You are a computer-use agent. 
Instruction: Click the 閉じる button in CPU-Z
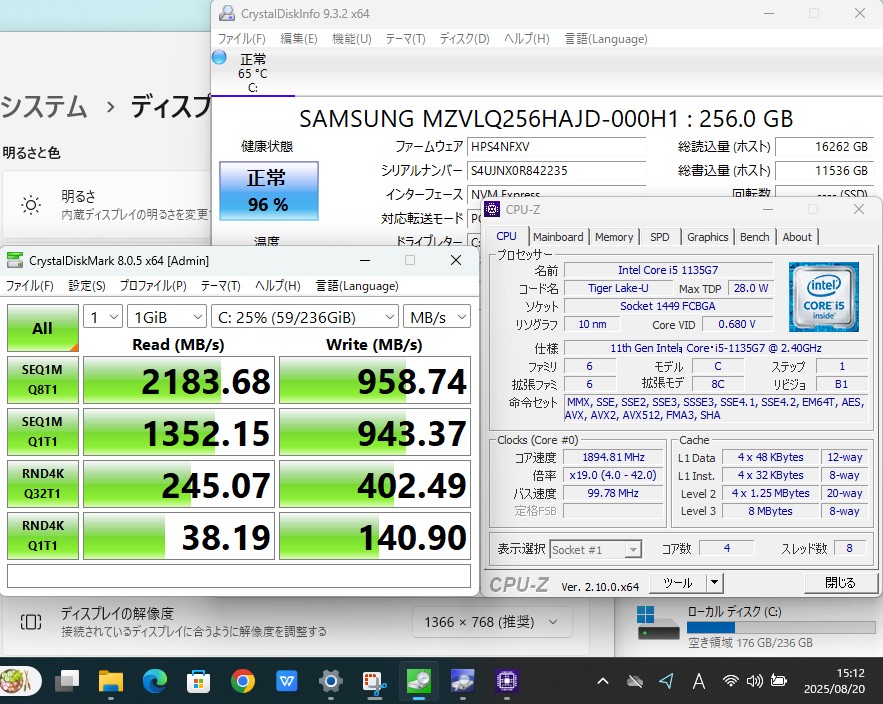pos(840,582)
